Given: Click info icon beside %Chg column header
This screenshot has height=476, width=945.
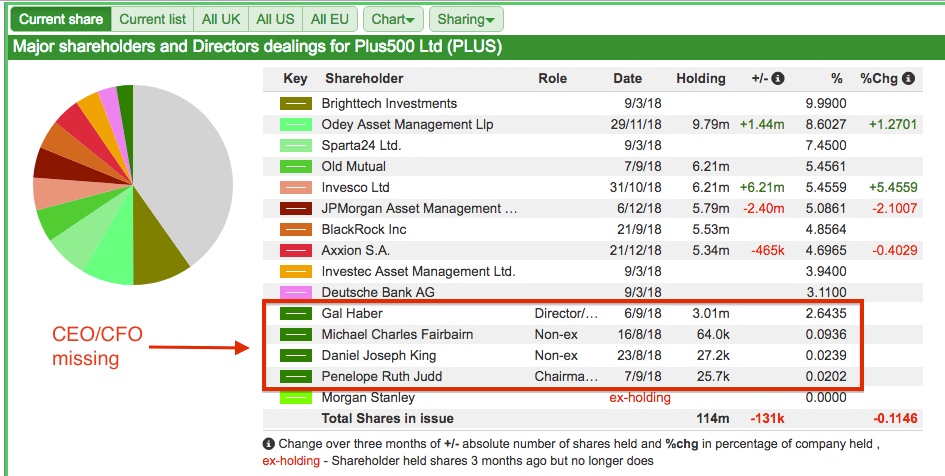Looking at the screenshot, I should (908, 78).
